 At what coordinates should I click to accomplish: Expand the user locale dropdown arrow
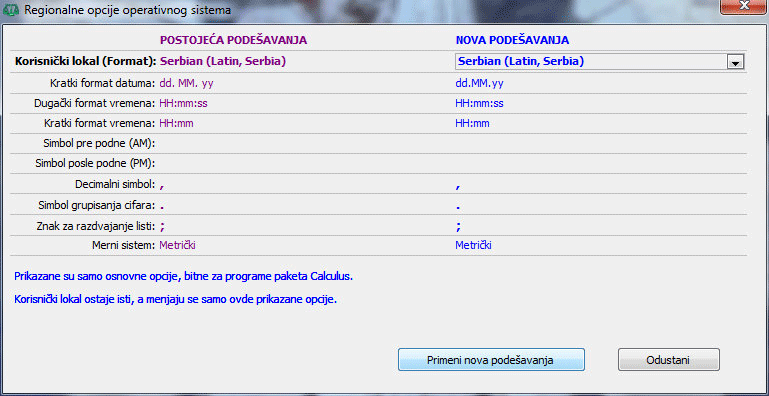[735, 63]
